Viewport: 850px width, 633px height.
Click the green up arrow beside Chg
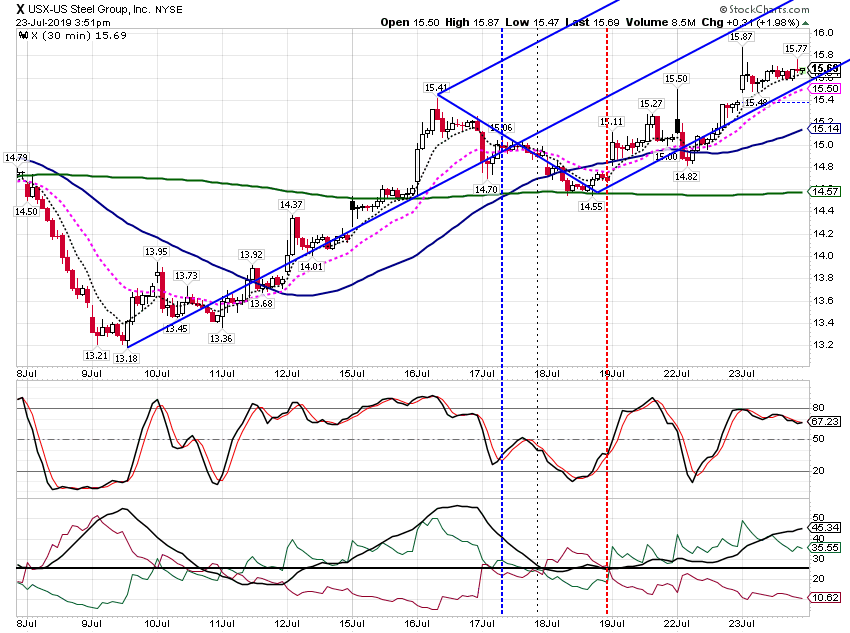coord(806,23)
